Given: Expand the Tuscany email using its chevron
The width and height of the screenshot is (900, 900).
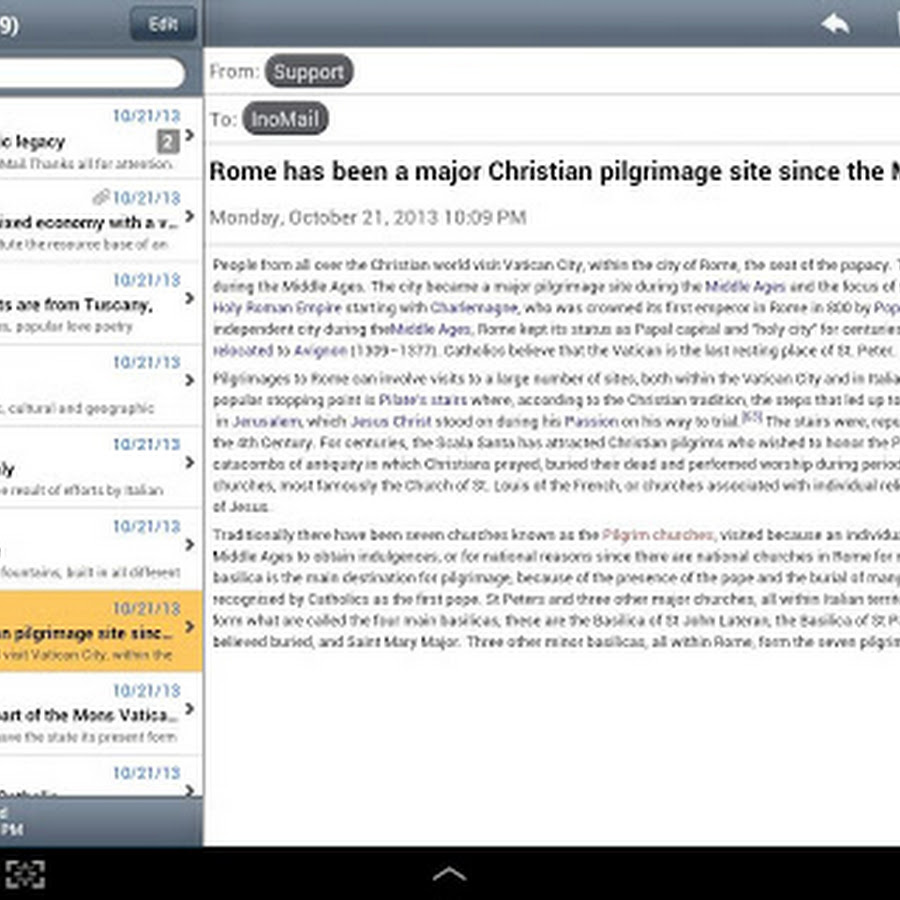Looking at the screenshot, I should click(x=191, y=297).
